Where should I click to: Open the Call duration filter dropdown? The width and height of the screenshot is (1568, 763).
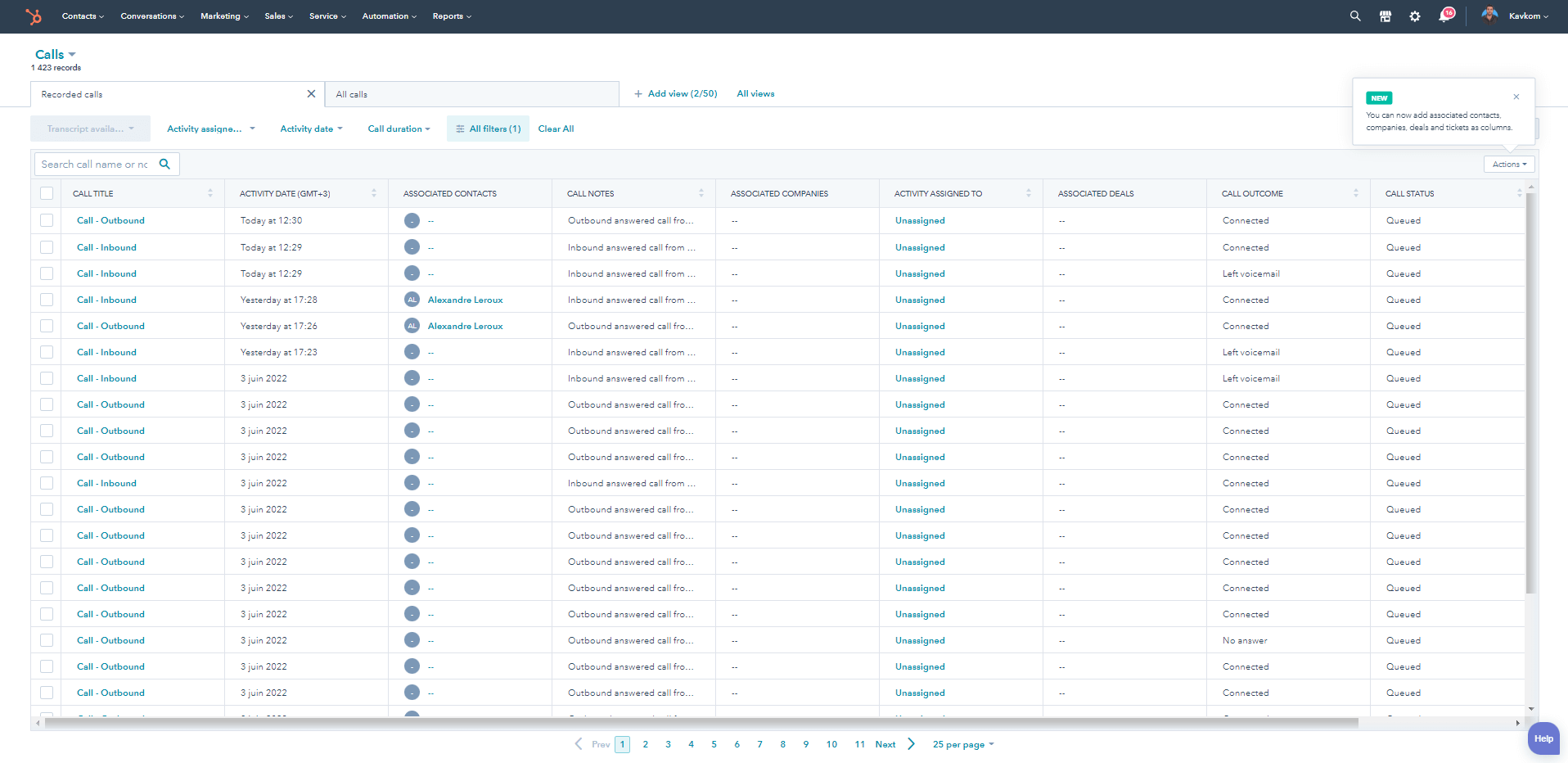(x=399, y=129)
